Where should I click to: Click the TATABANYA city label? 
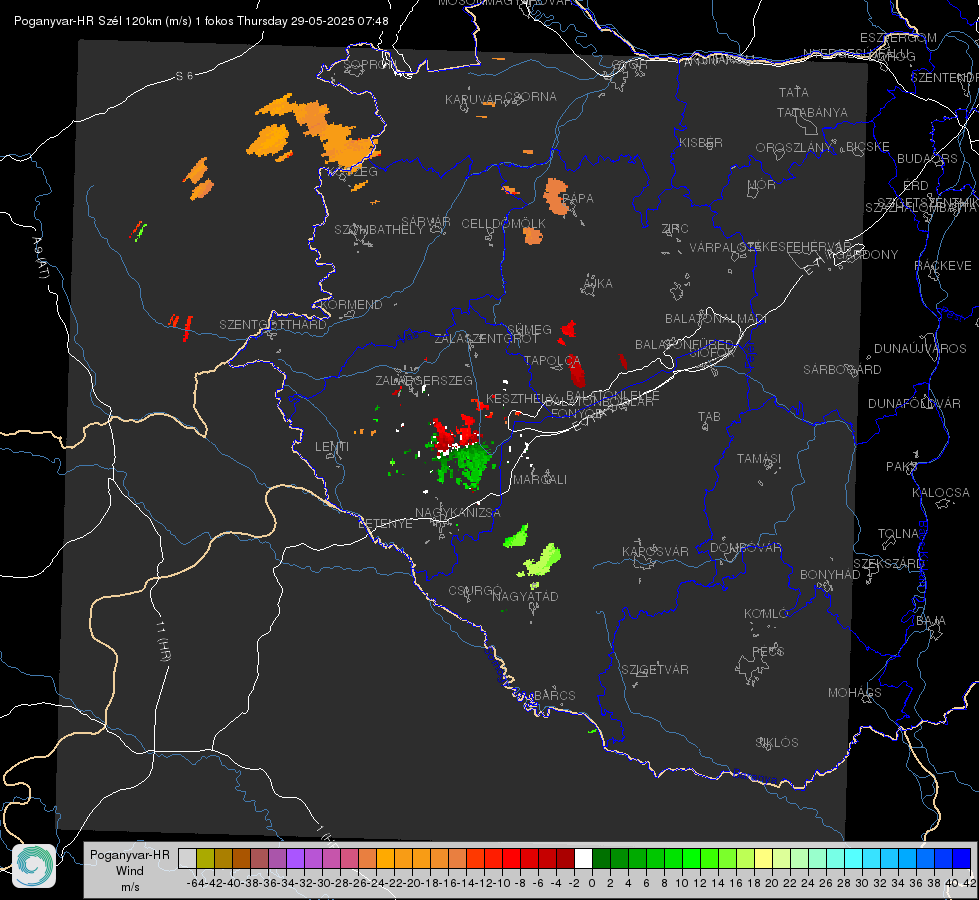click(x=812, y=112)
